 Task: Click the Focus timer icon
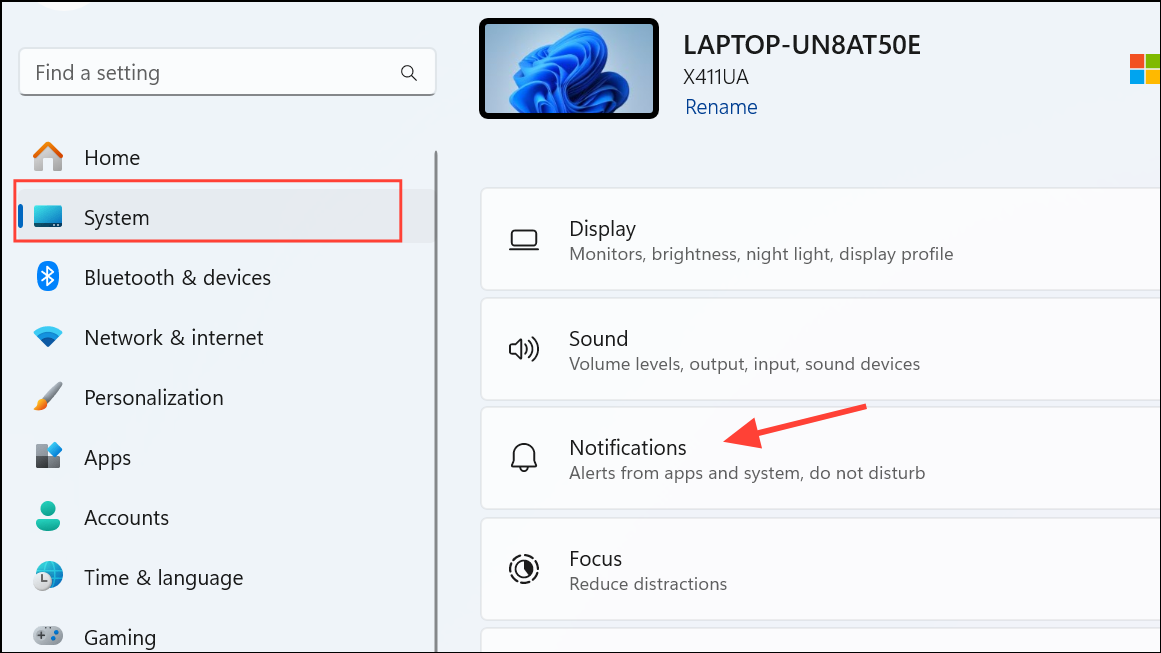(x=523, y=569)
